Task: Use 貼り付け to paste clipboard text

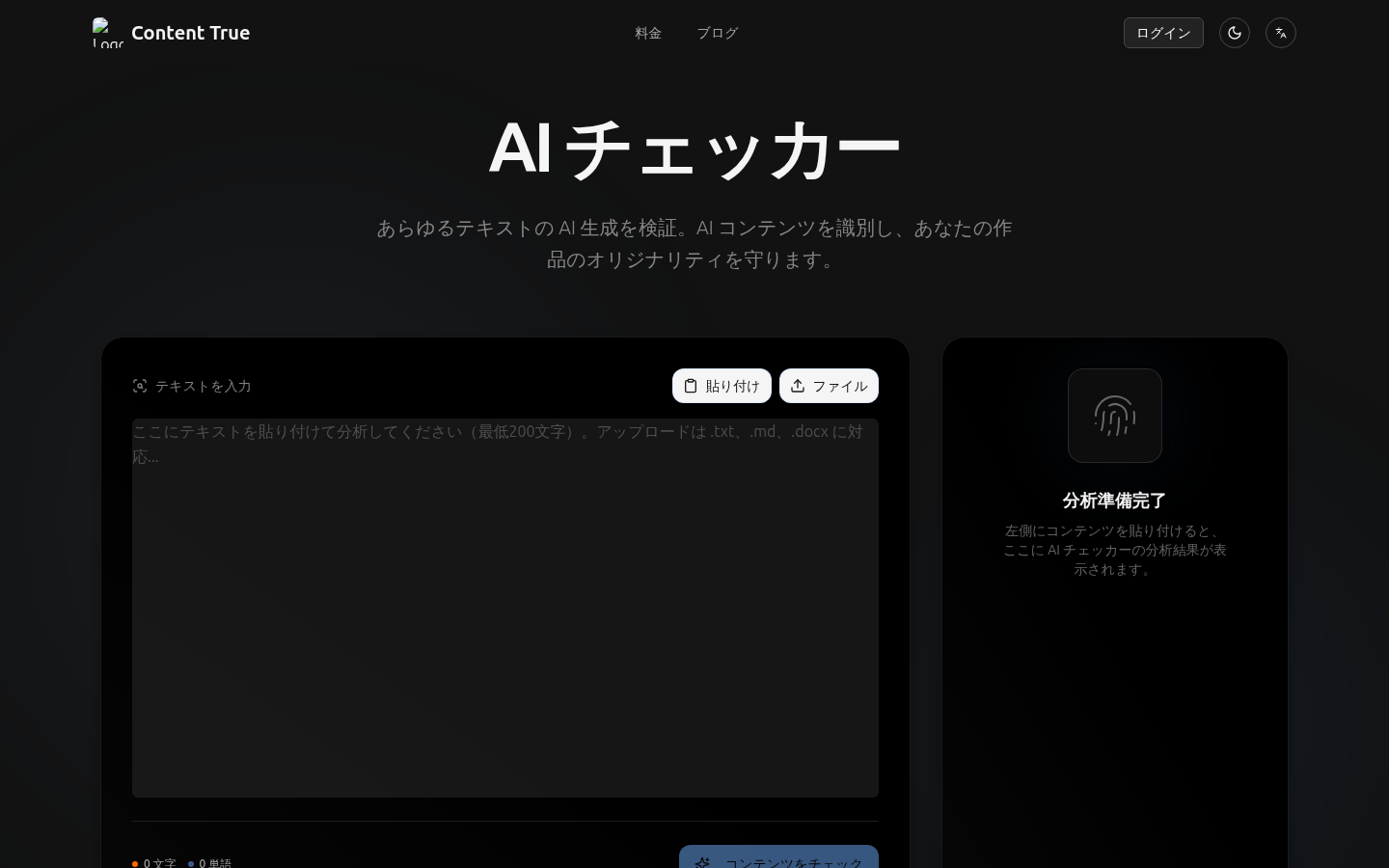Action: [x=722, y=386]
